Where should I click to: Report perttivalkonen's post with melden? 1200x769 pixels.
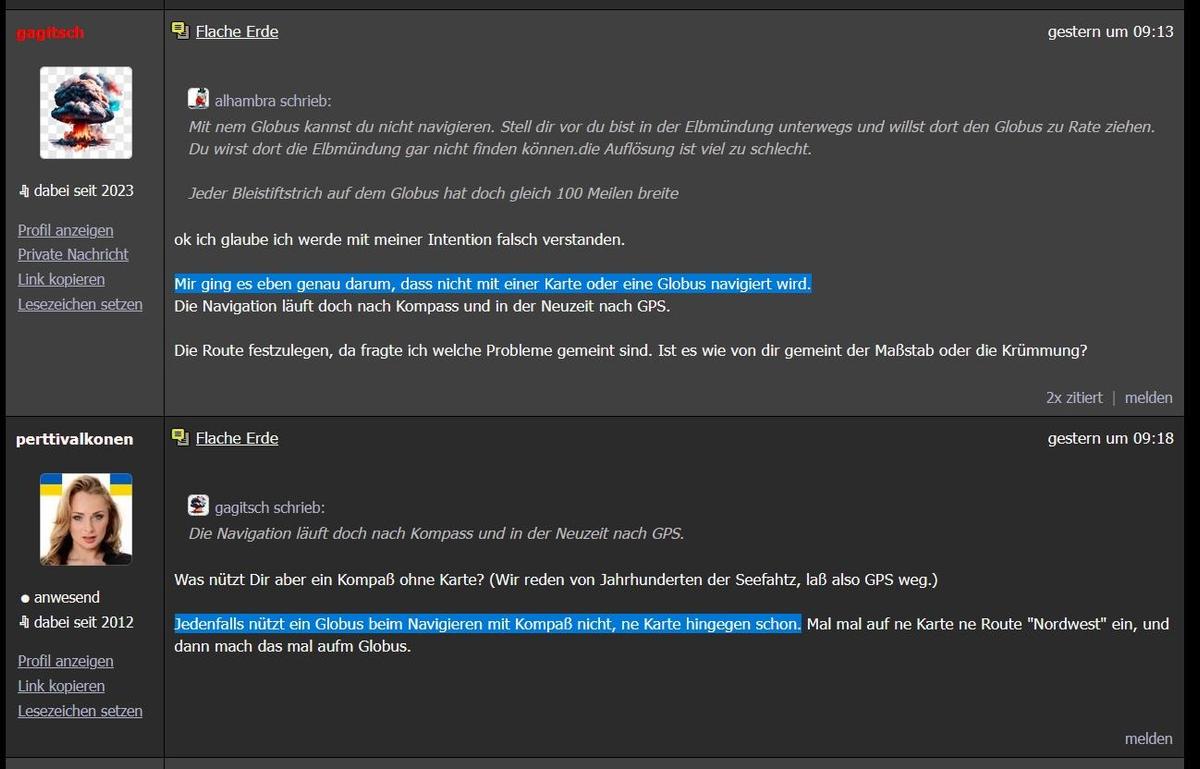tap(1148, 739)
